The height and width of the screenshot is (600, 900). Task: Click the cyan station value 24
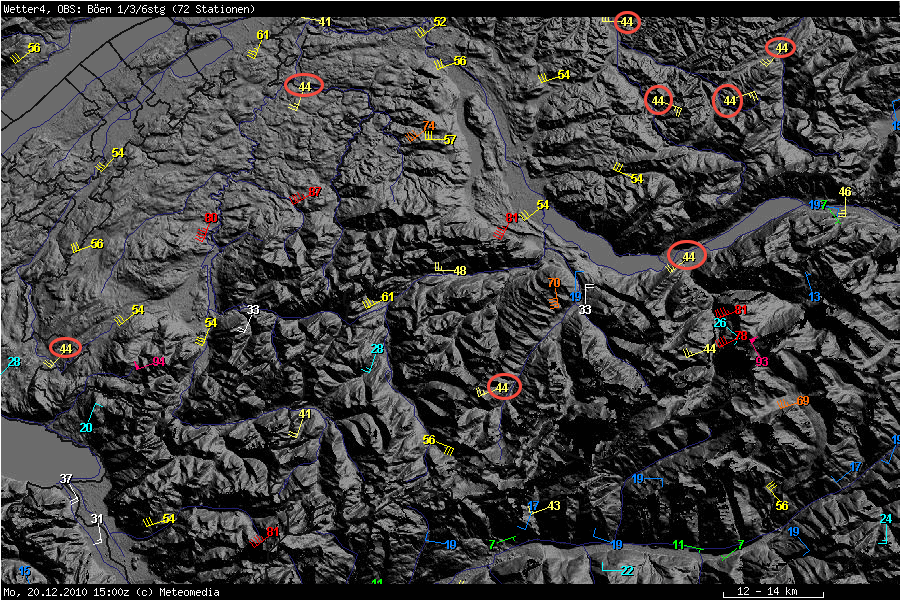point(886,519)
